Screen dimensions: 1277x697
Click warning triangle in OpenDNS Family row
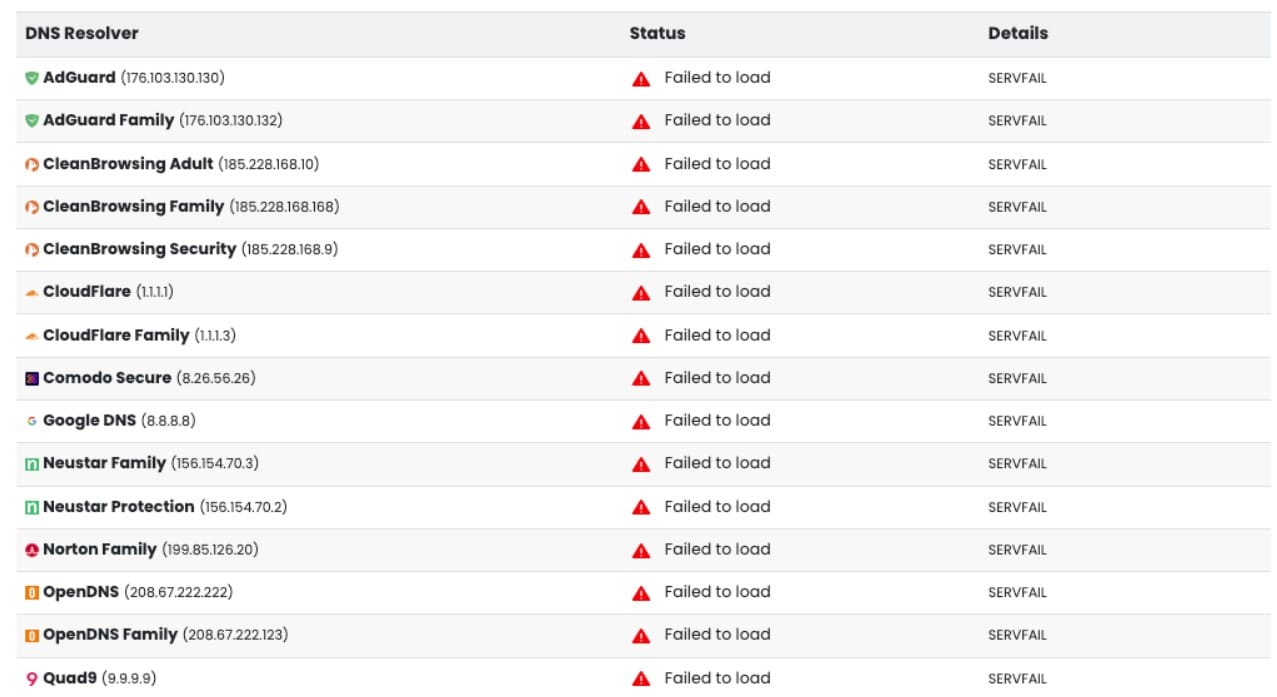coord(641,636)
